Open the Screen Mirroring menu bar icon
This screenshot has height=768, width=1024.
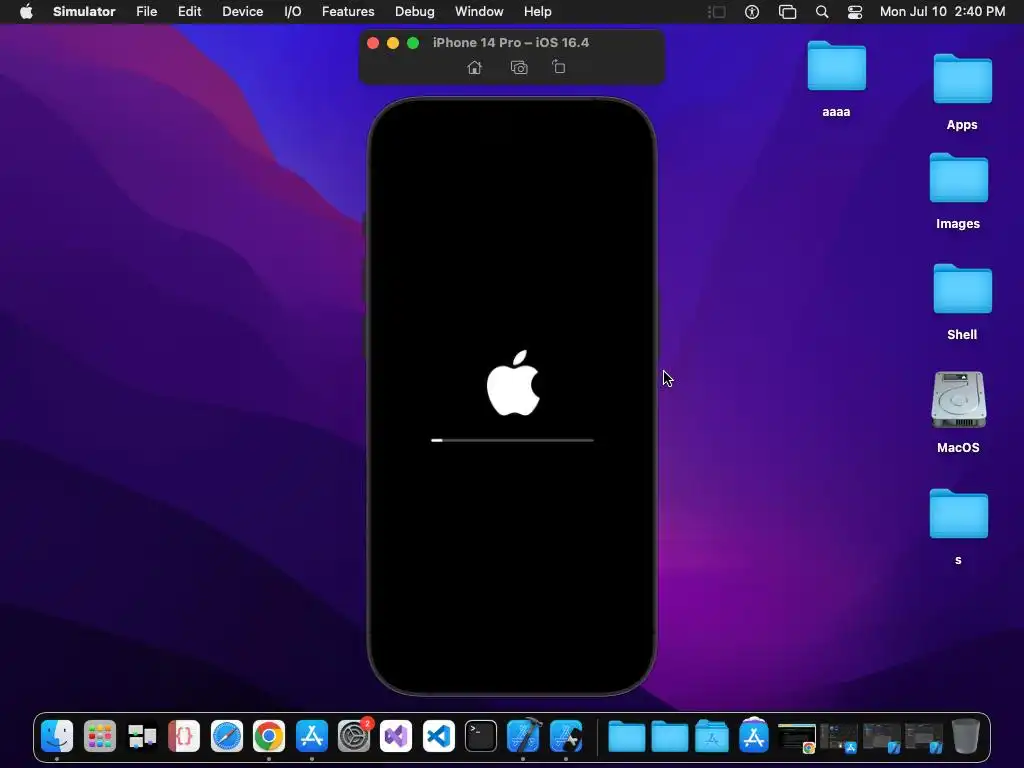788,12
